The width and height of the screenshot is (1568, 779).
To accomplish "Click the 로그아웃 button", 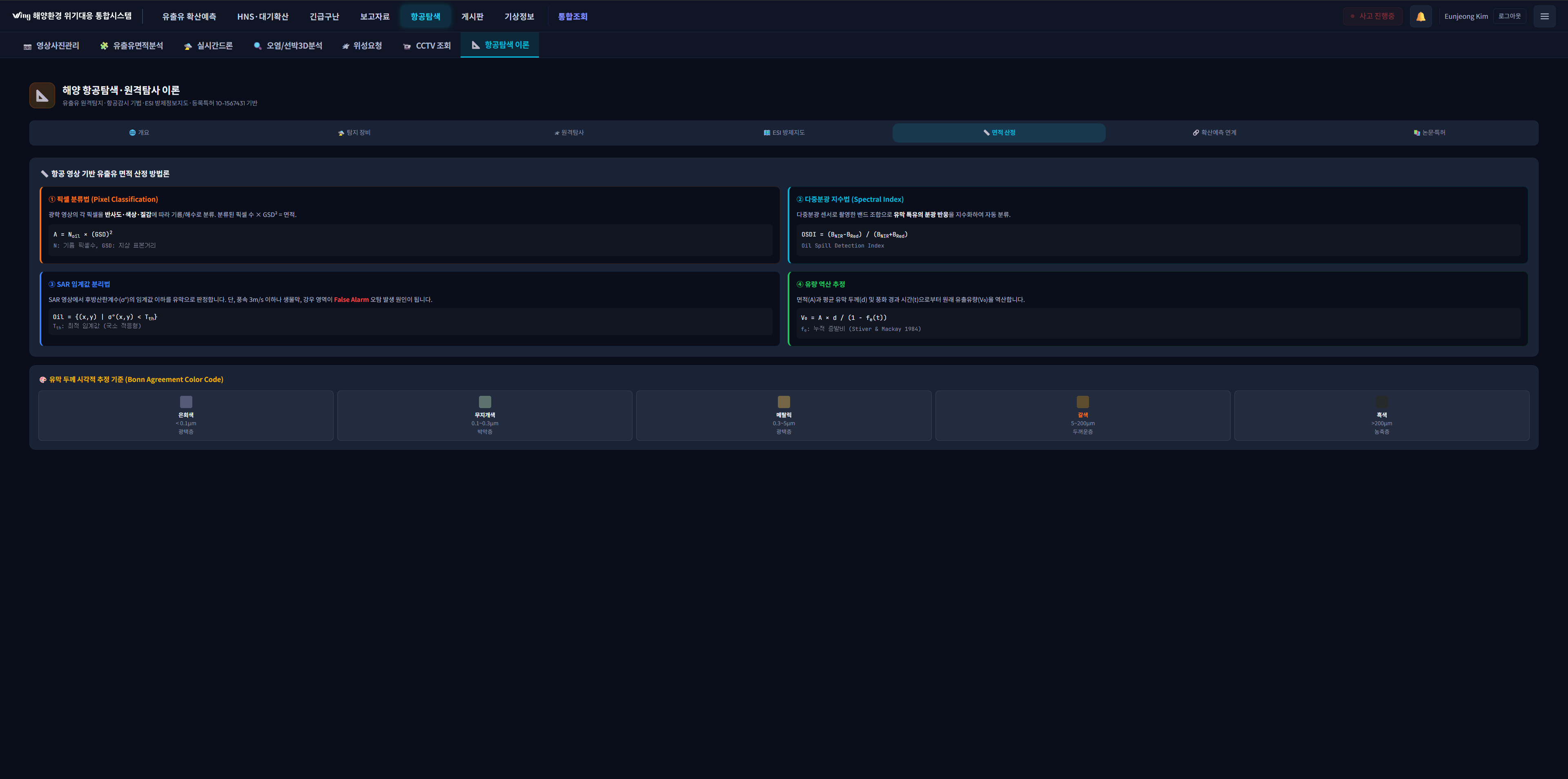I will pos(1509,16).
